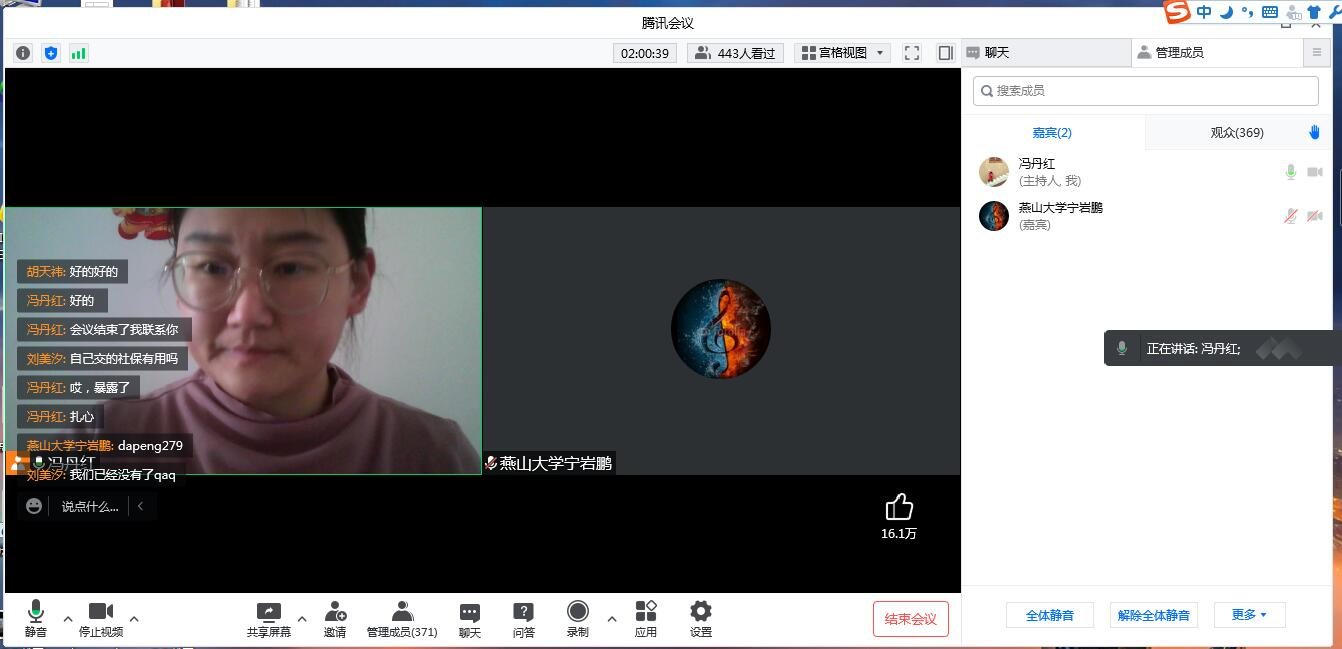This screenshot has width=1342, height=649.
Task: Expand the More (更多) dropdown
Action: pyautogui.click(x=1249, y=615)
